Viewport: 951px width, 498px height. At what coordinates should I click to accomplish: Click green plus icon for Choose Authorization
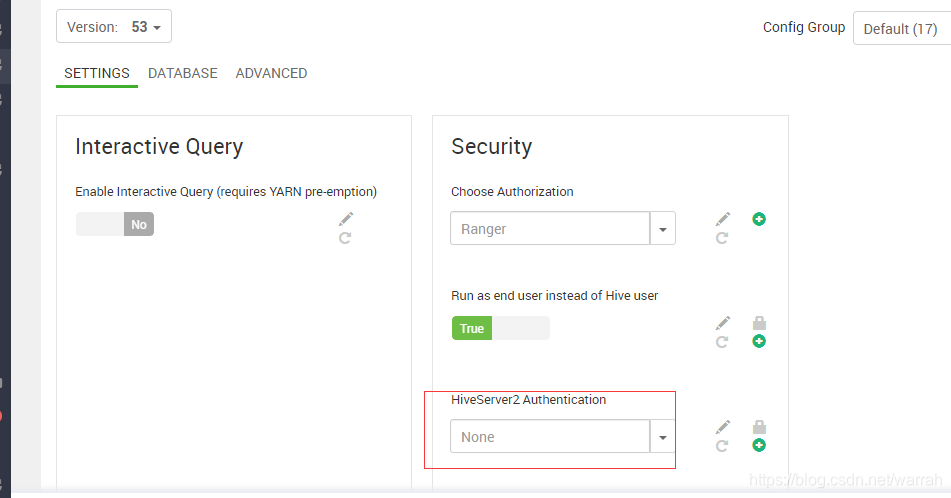click(759, 219)
